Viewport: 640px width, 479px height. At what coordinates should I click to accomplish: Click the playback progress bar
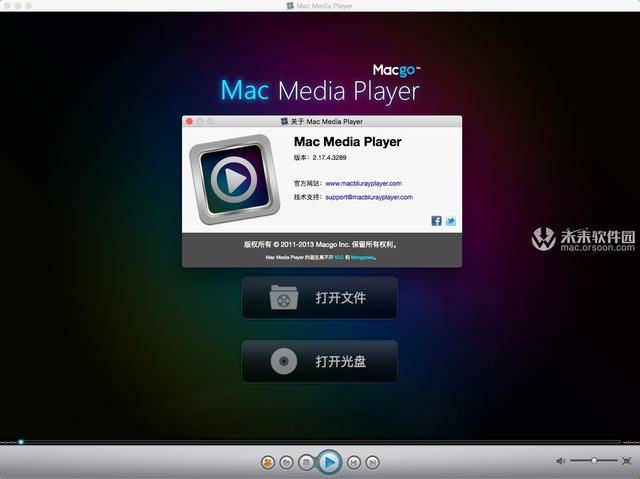click(x=320, y=442)
